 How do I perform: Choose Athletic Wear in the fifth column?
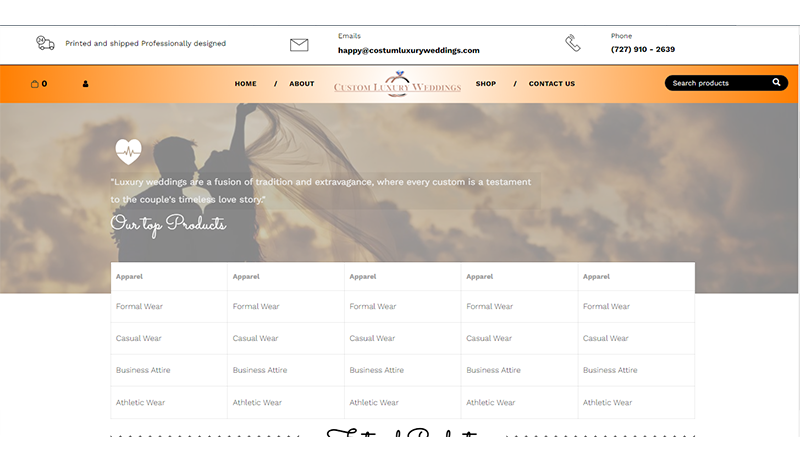pos(607,403)
